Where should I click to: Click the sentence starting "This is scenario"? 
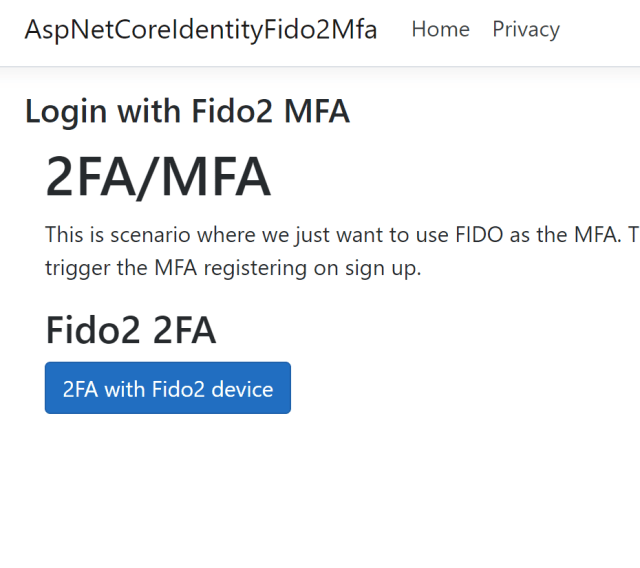pos(300,236)
